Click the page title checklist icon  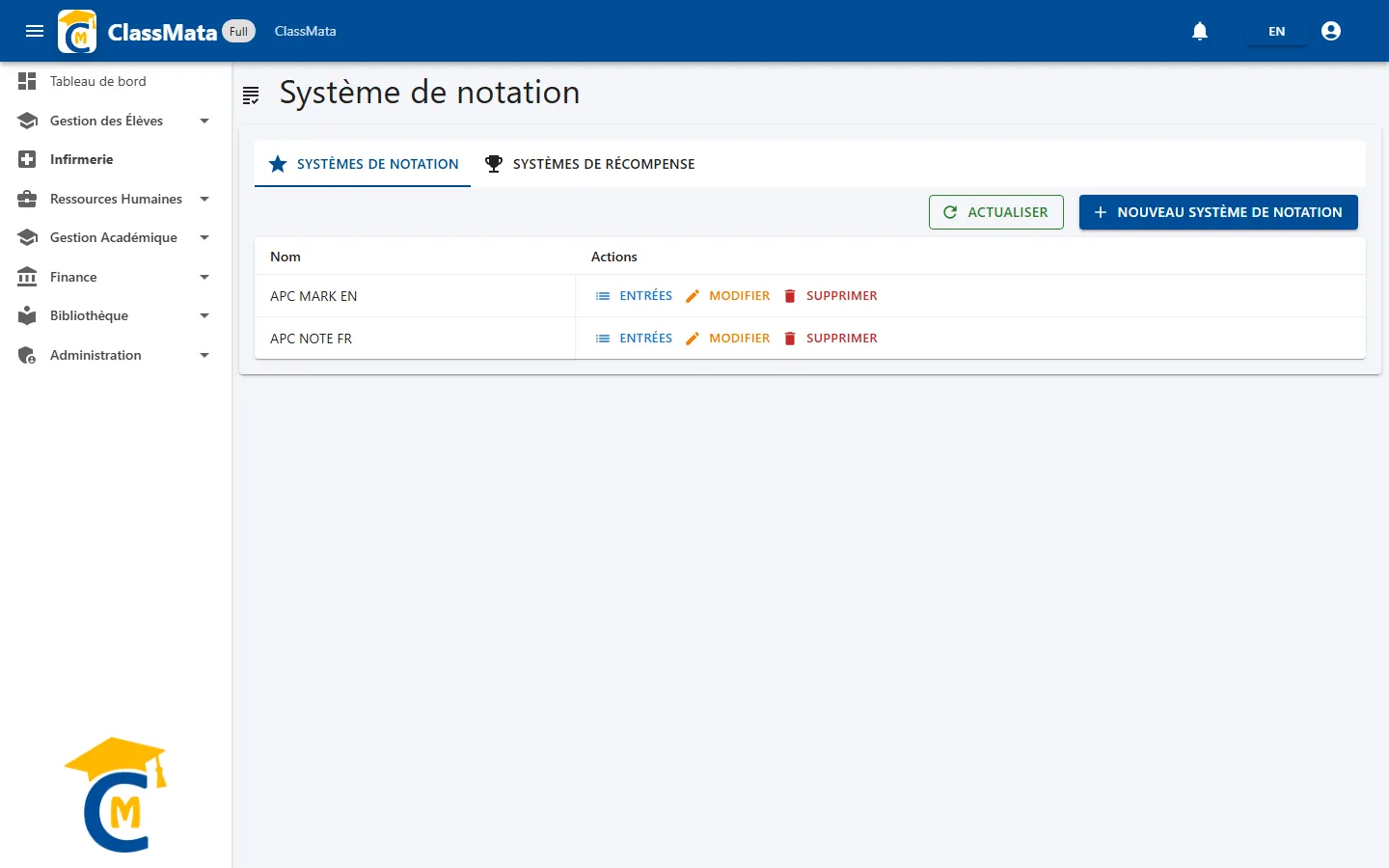coord(251,95)
